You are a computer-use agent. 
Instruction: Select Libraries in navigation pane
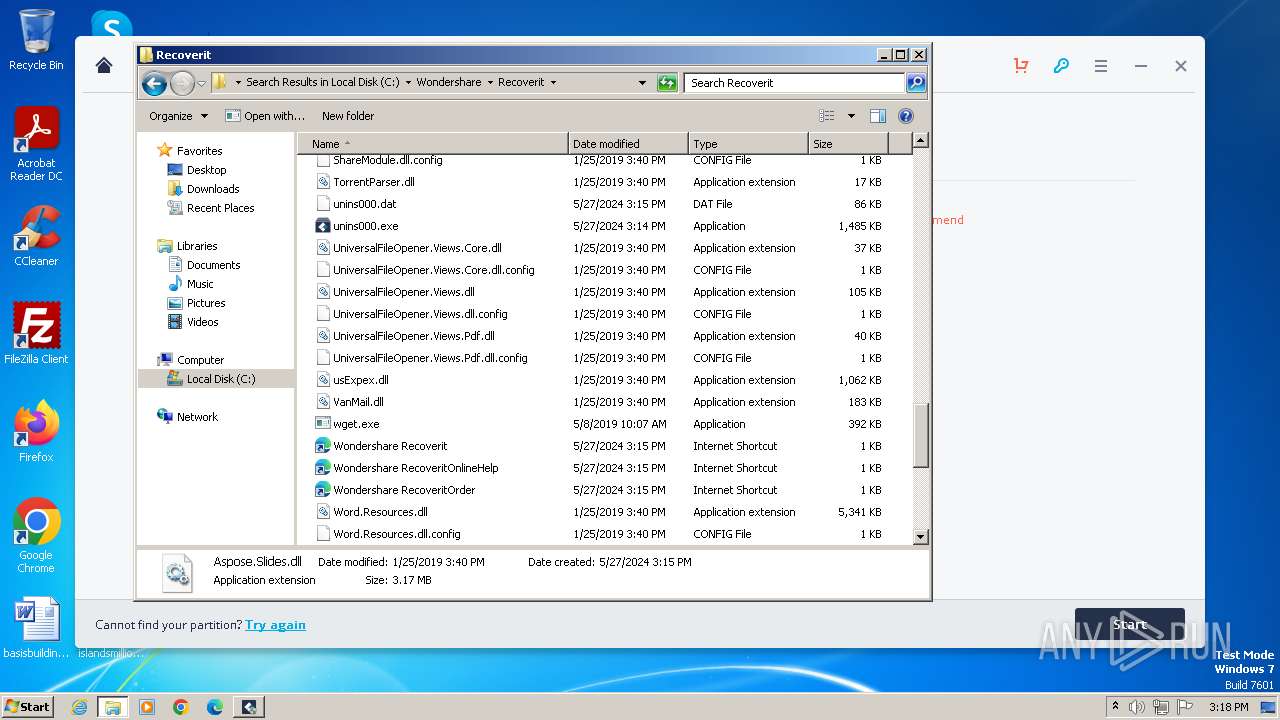pos(197,246)
